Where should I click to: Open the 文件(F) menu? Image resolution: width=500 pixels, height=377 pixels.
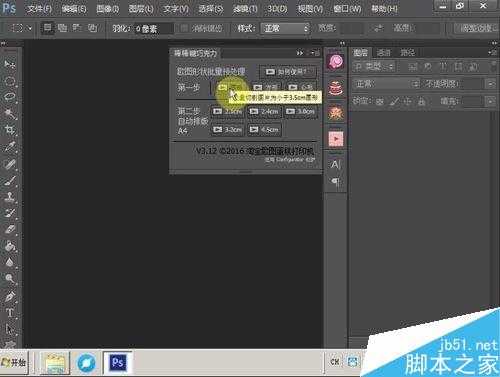39,9
